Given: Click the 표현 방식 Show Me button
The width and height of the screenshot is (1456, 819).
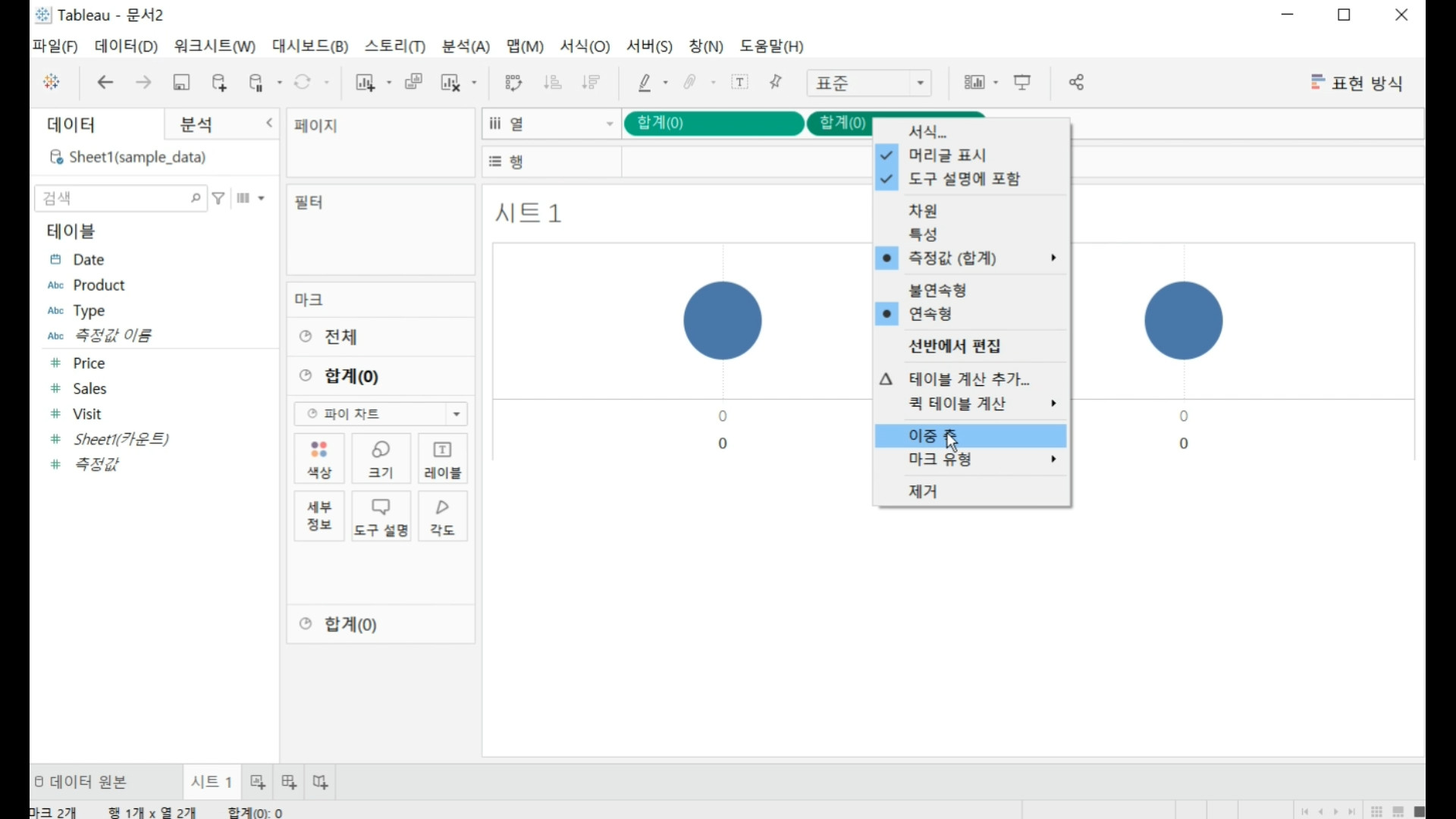Looking at the screenshot, I should click(1357, 82).
